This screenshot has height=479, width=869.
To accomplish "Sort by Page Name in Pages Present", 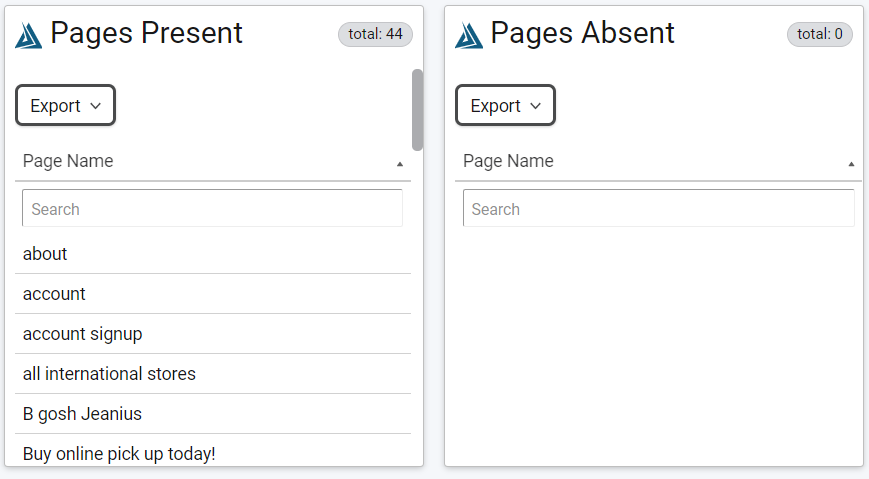I will 68,161.
